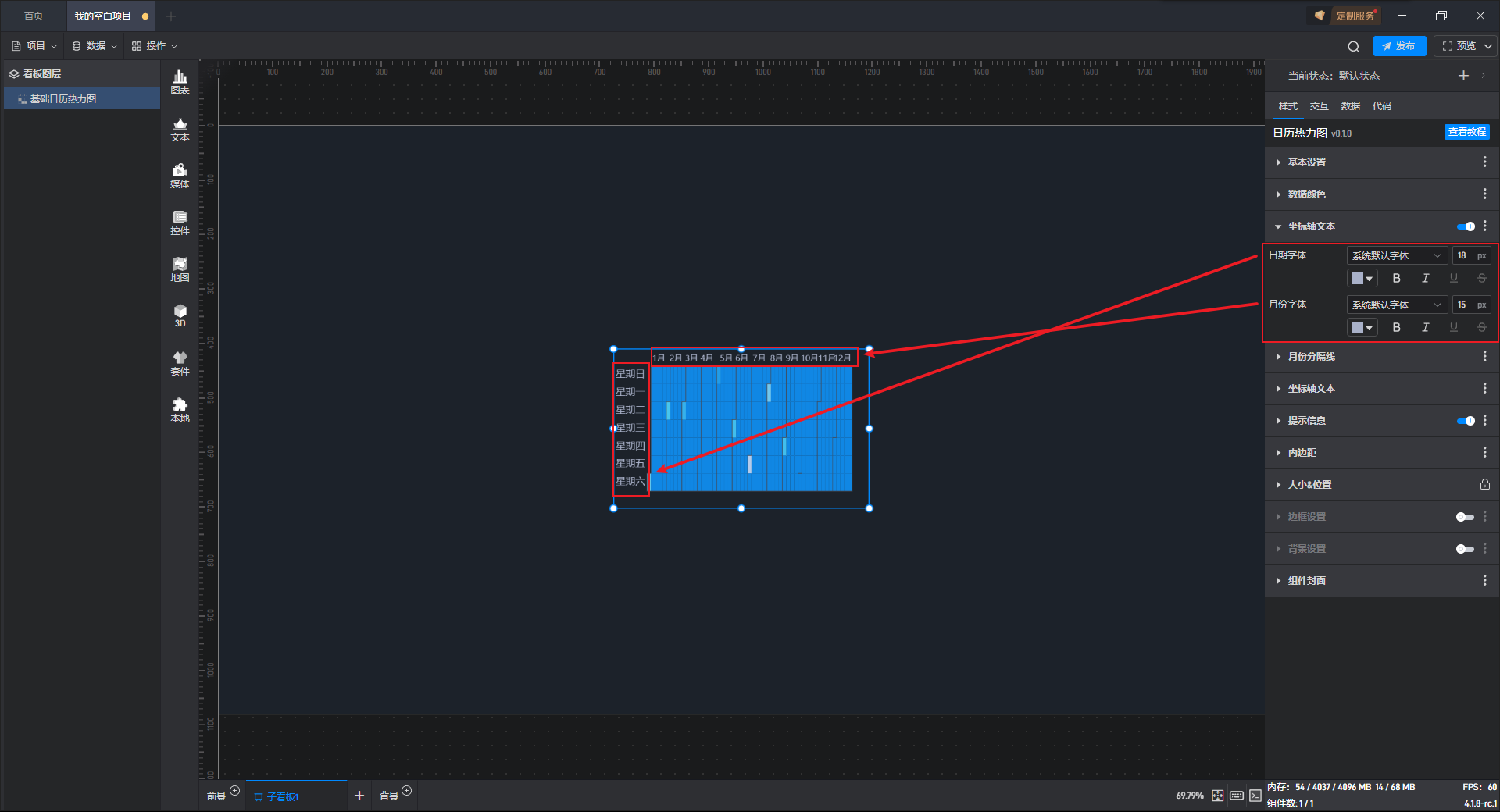Open the 月份字体 font family dropdown
The height and width of the screenshot is (812, 1500).
[x=1397, y=304]
